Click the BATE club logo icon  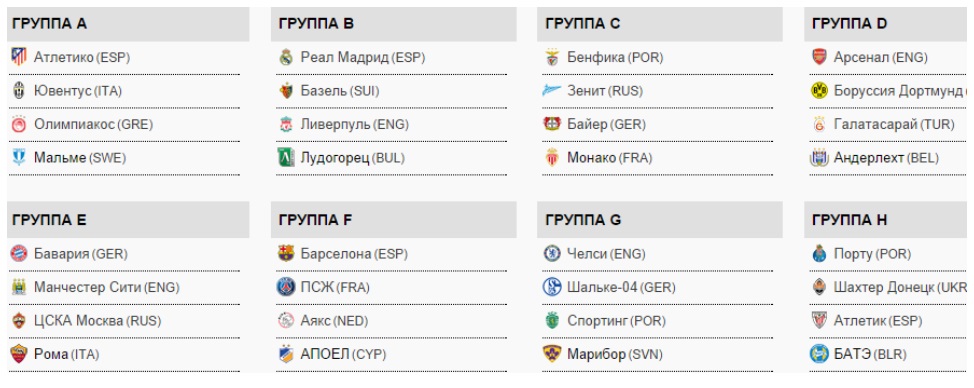coord(819,354)
